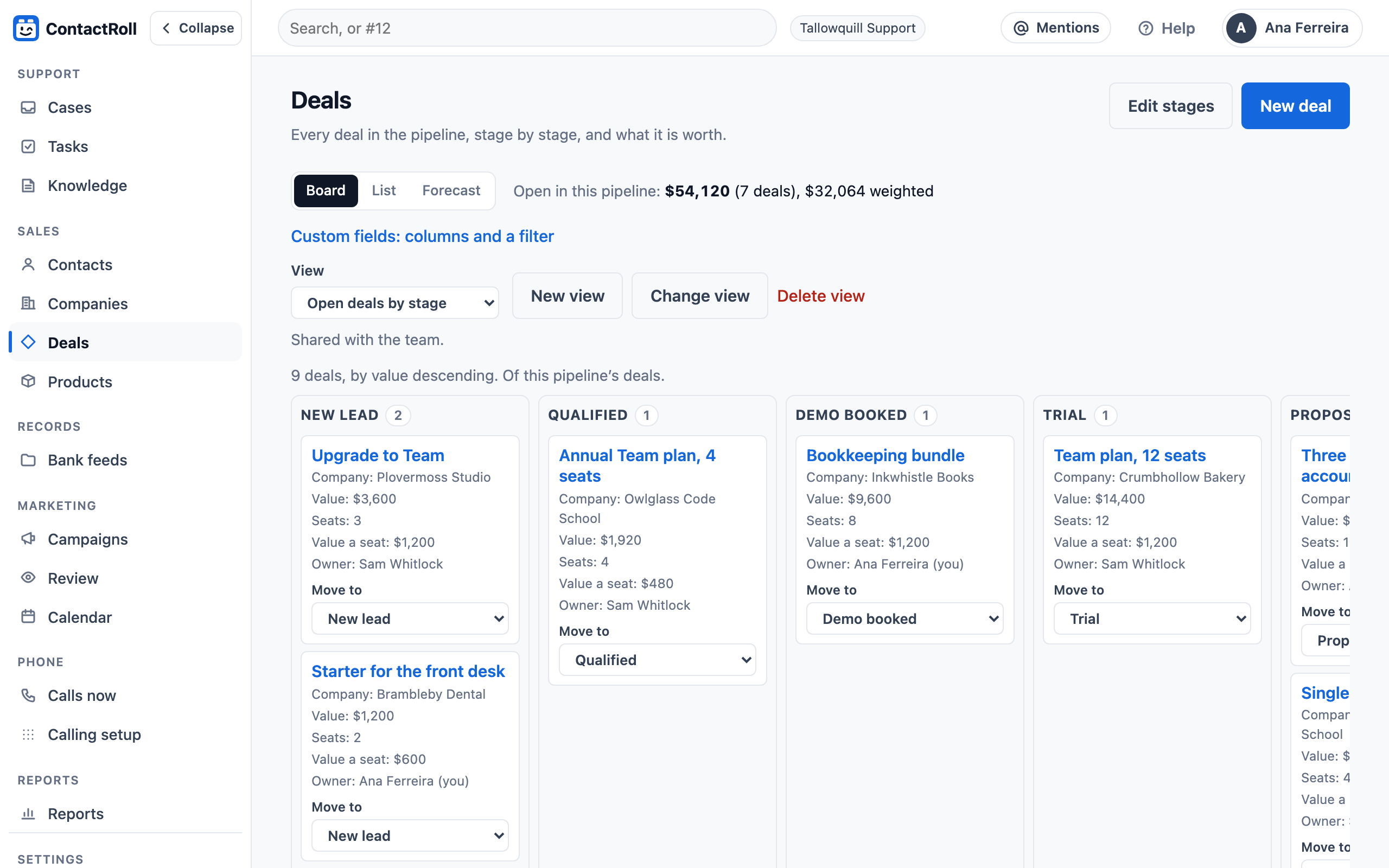
Task: Go to Knowledge in the sidebar
Action: (125, 186)
